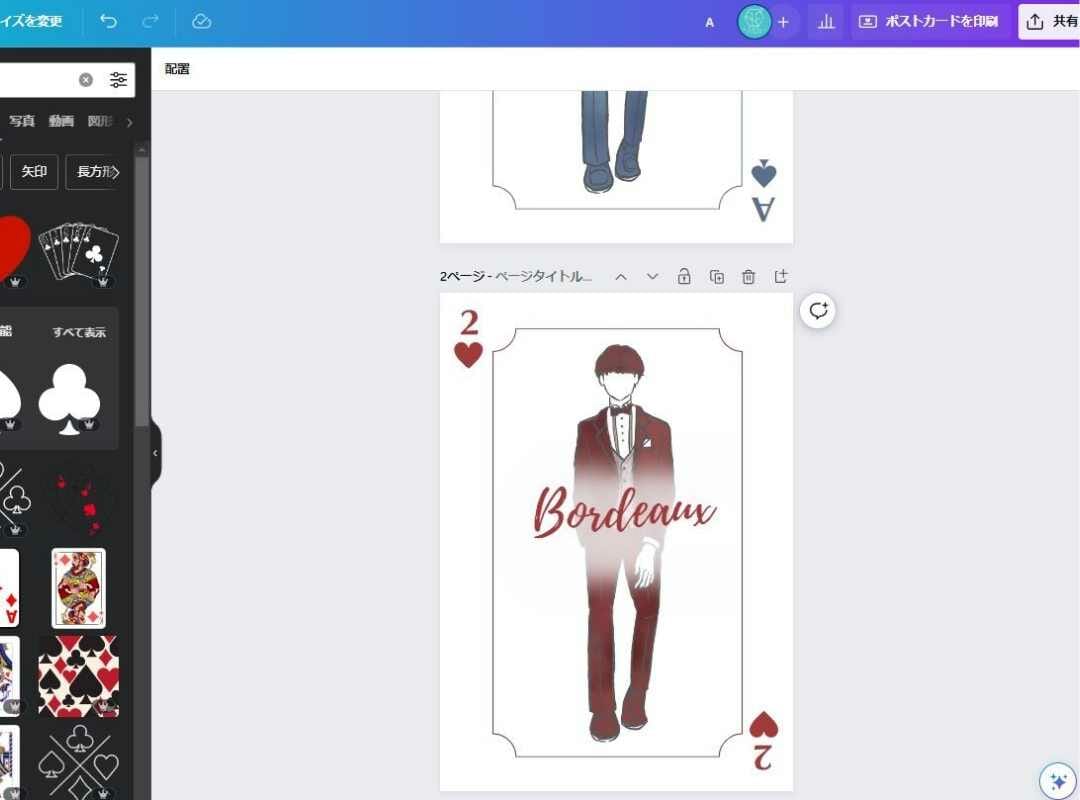Image resolution: width=1080 pixels, height=800 pixels.
Task: Delete page 2 using trash icon
Action: [x=748, y=277]
